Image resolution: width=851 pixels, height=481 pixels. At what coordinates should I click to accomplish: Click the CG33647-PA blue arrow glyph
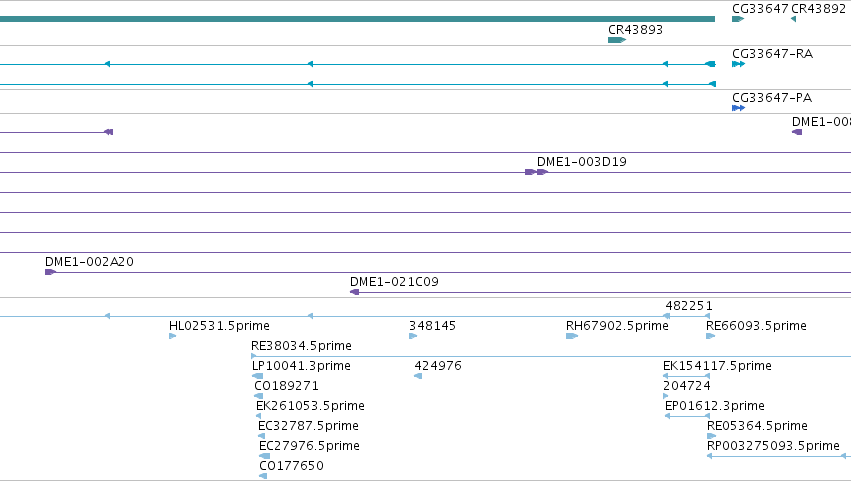738,108
